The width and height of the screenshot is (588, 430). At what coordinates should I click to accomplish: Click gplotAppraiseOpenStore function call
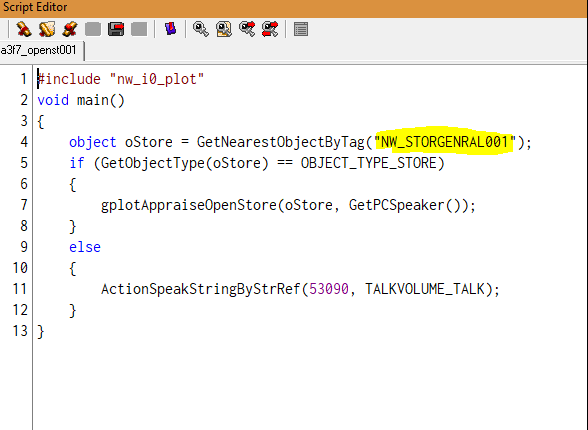[189, 205]
